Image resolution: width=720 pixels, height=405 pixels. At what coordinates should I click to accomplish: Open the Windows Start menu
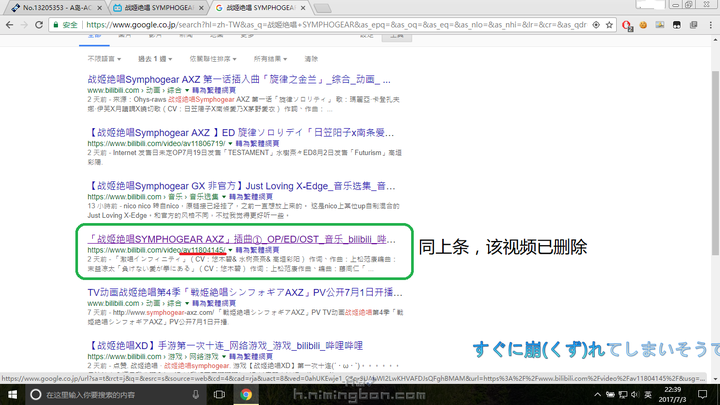[12, 394]
